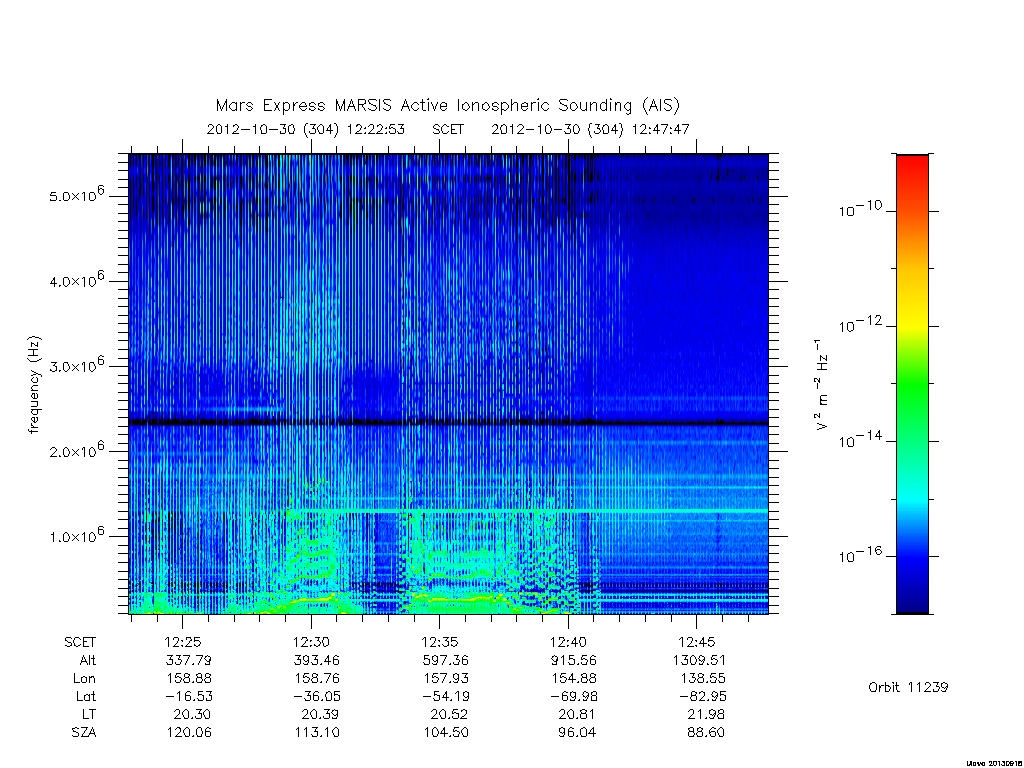Click the 'Orbit 11239' label
Viewport: 1024px width, 768px height.
point(908,687)
